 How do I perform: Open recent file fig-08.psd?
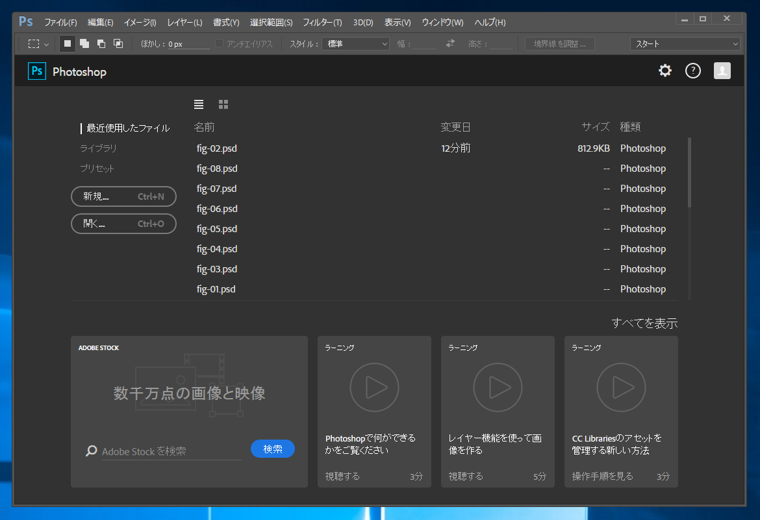[x=217, y=169]
